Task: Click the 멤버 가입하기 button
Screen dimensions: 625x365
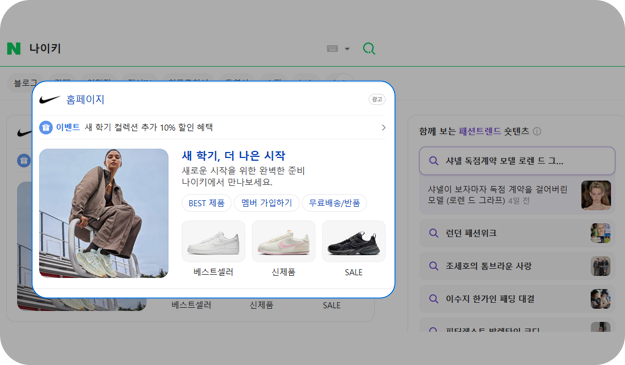Action: click(x=267, y=203)
